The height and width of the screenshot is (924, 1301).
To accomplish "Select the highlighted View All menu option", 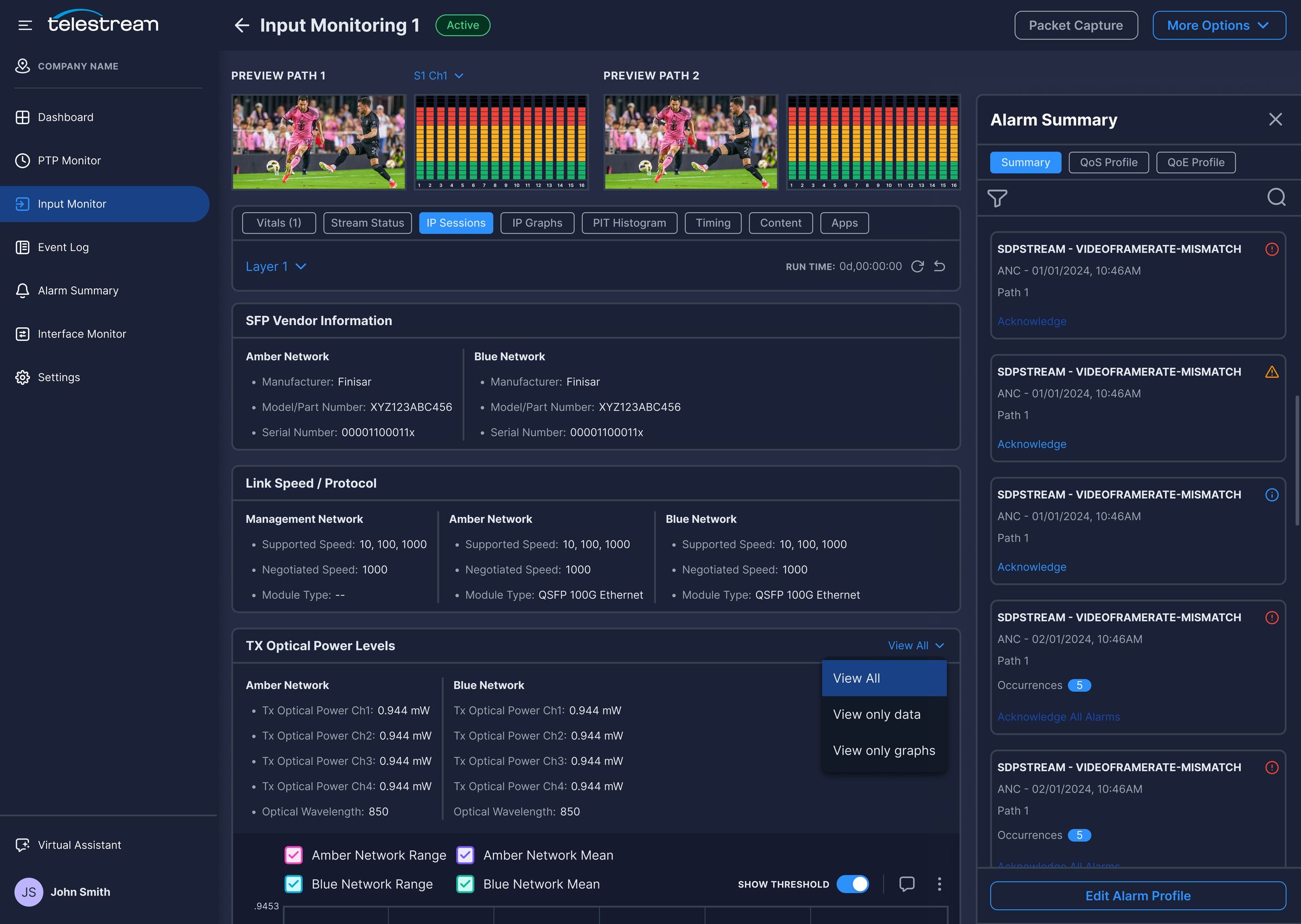I will pyautogui.click(x=884, y=678).
